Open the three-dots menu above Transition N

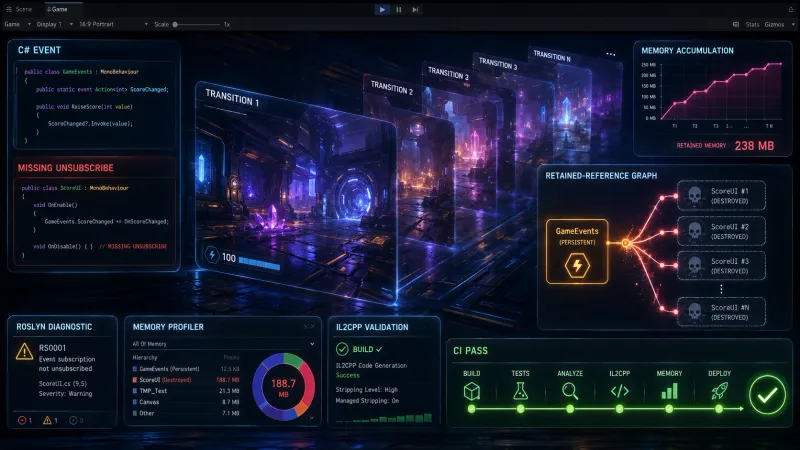click(x=610, y=54)
